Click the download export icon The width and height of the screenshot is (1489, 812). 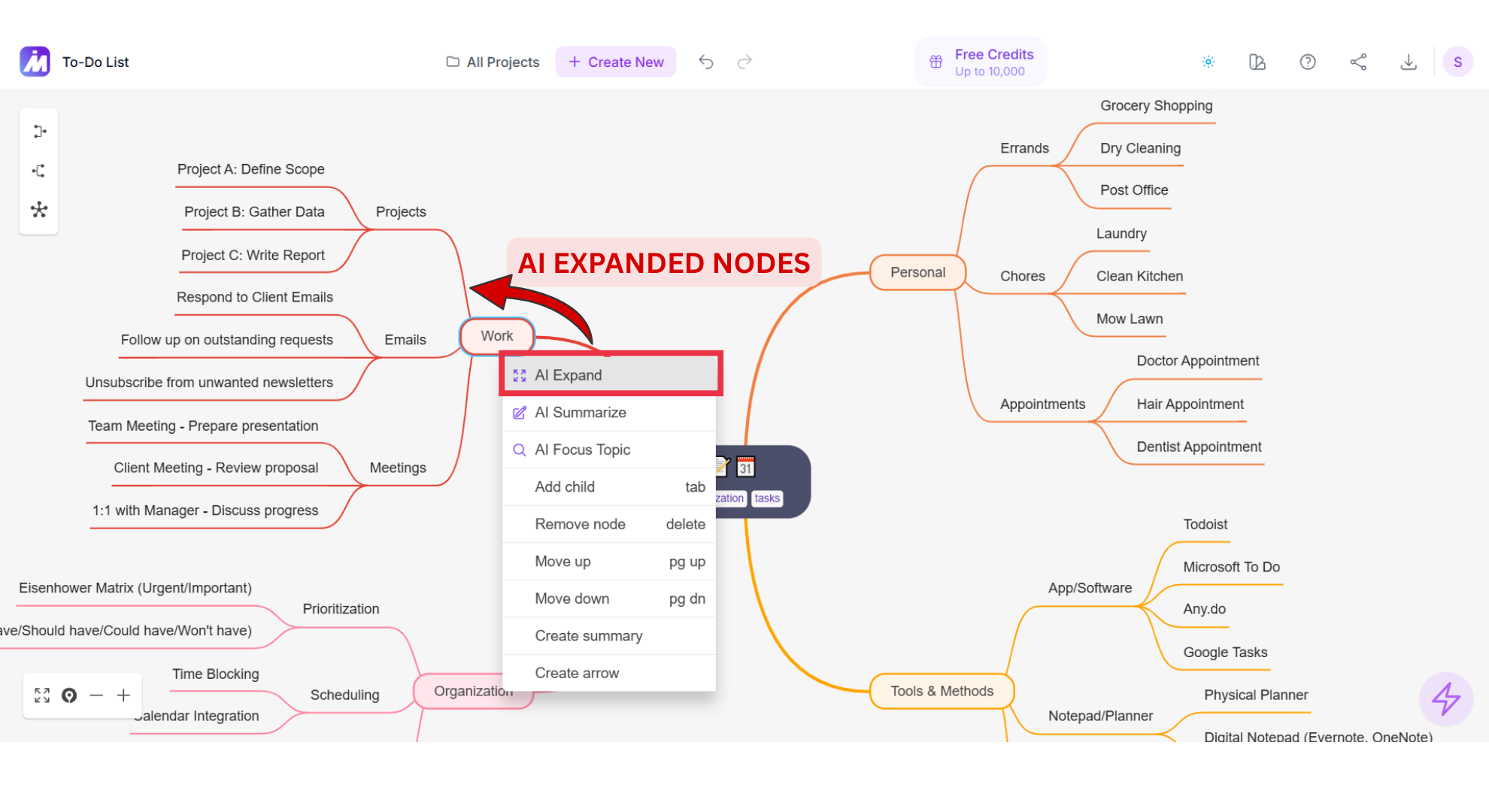[x=1409, y=62]
